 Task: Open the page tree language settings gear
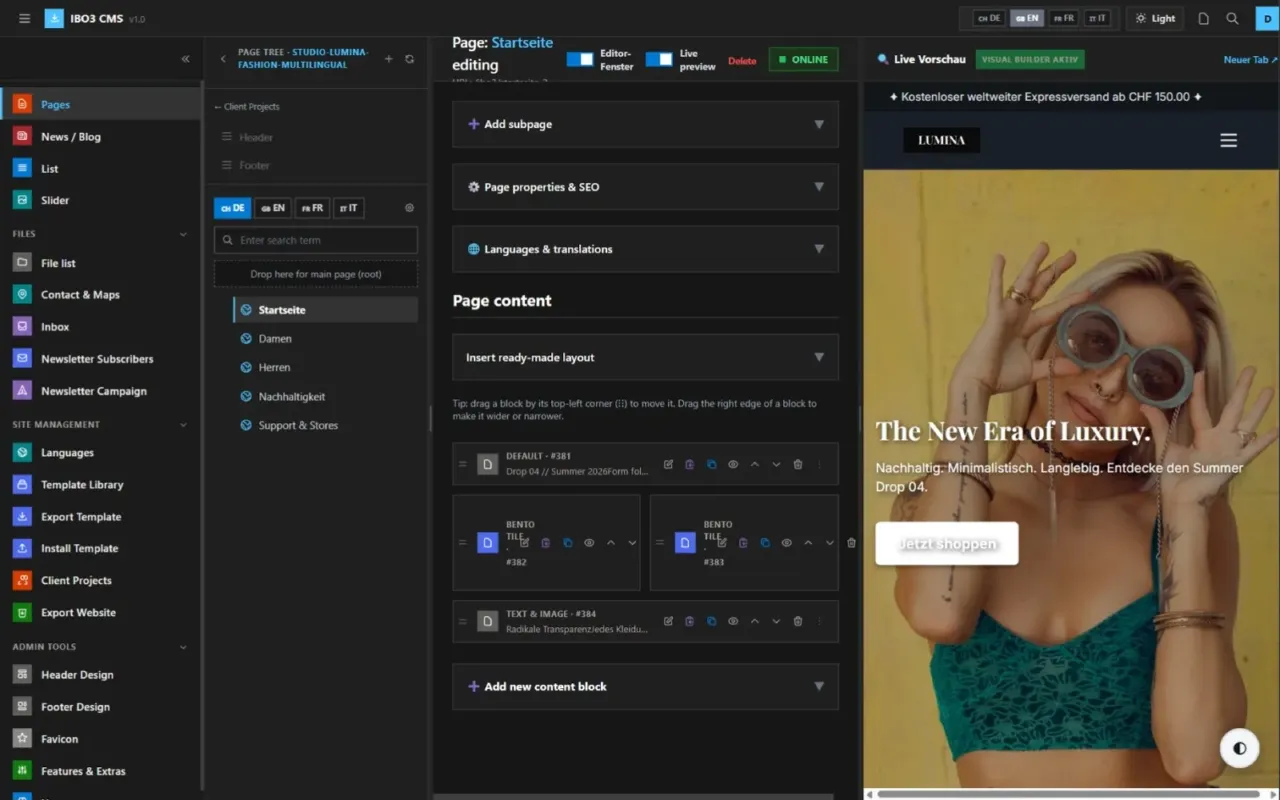tap(409, 208)
